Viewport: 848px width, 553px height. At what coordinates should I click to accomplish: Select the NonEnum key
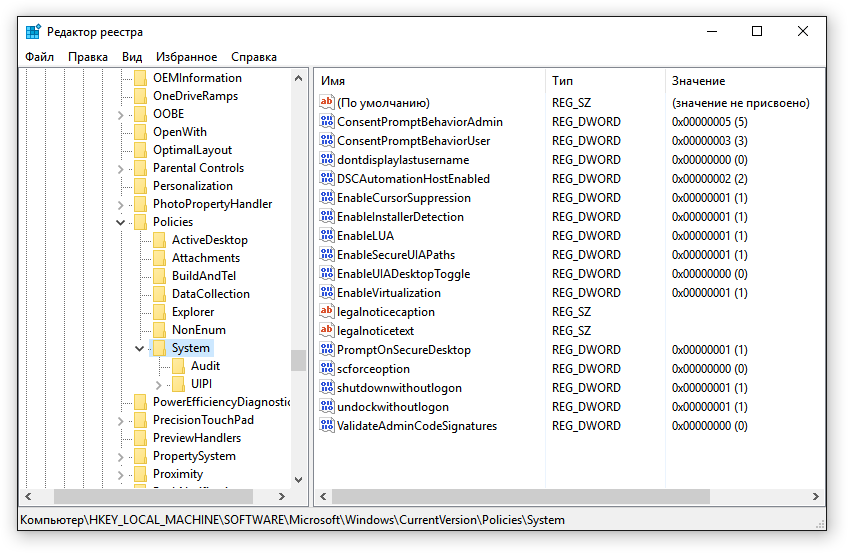(198, 330)
